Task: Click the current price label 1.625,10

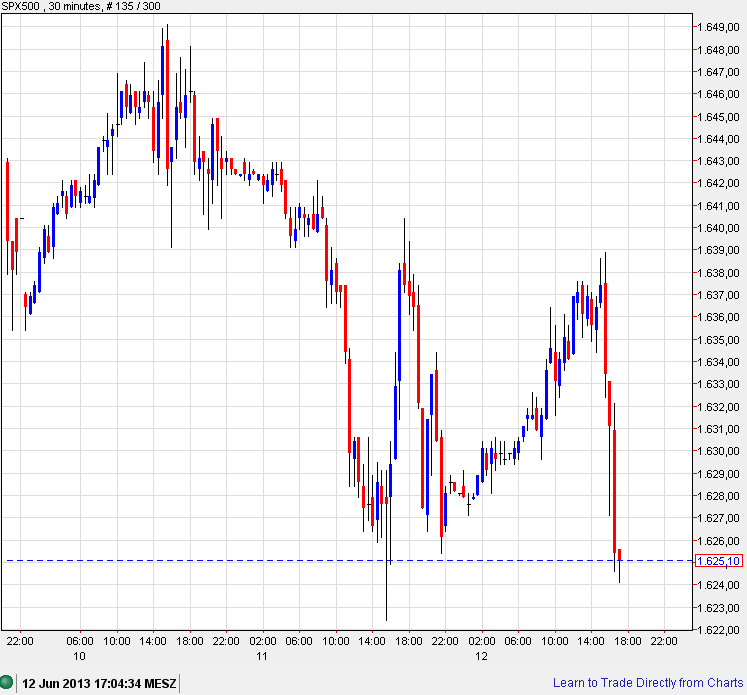Action: click(718, 561)
